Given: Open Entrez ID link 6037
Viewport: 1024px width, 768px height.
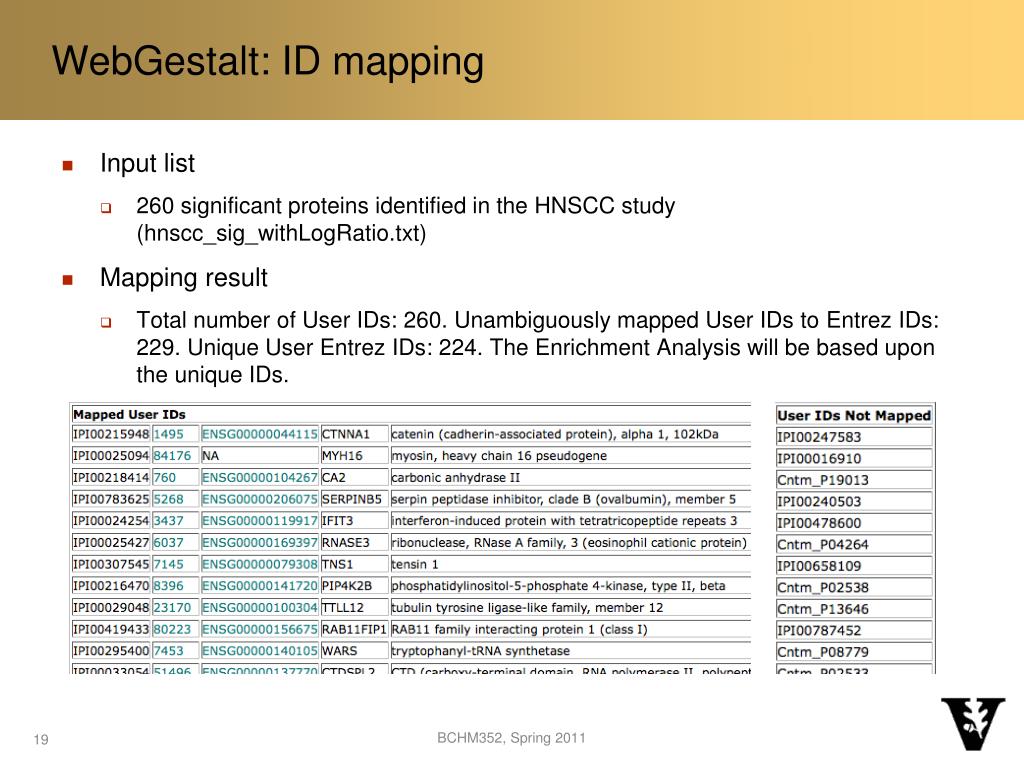Looking at the screenshot, I should point(168,543).
